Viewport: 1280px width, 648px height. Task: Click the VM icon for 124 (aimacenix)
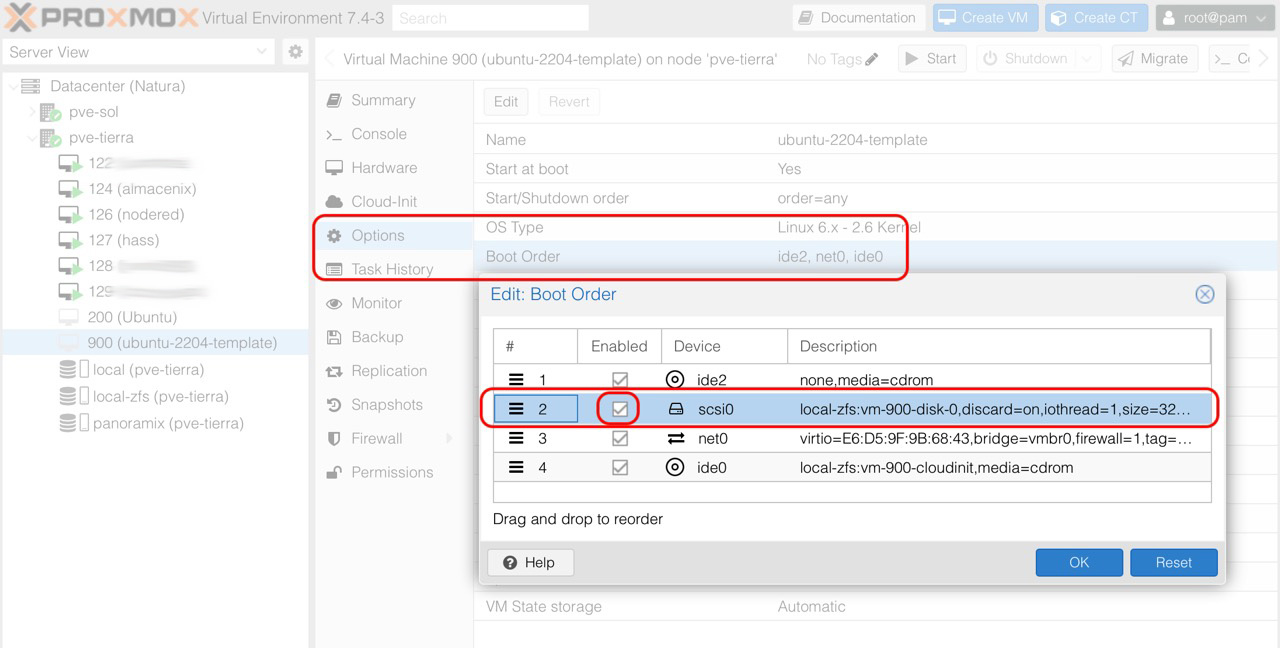(70, 189)
